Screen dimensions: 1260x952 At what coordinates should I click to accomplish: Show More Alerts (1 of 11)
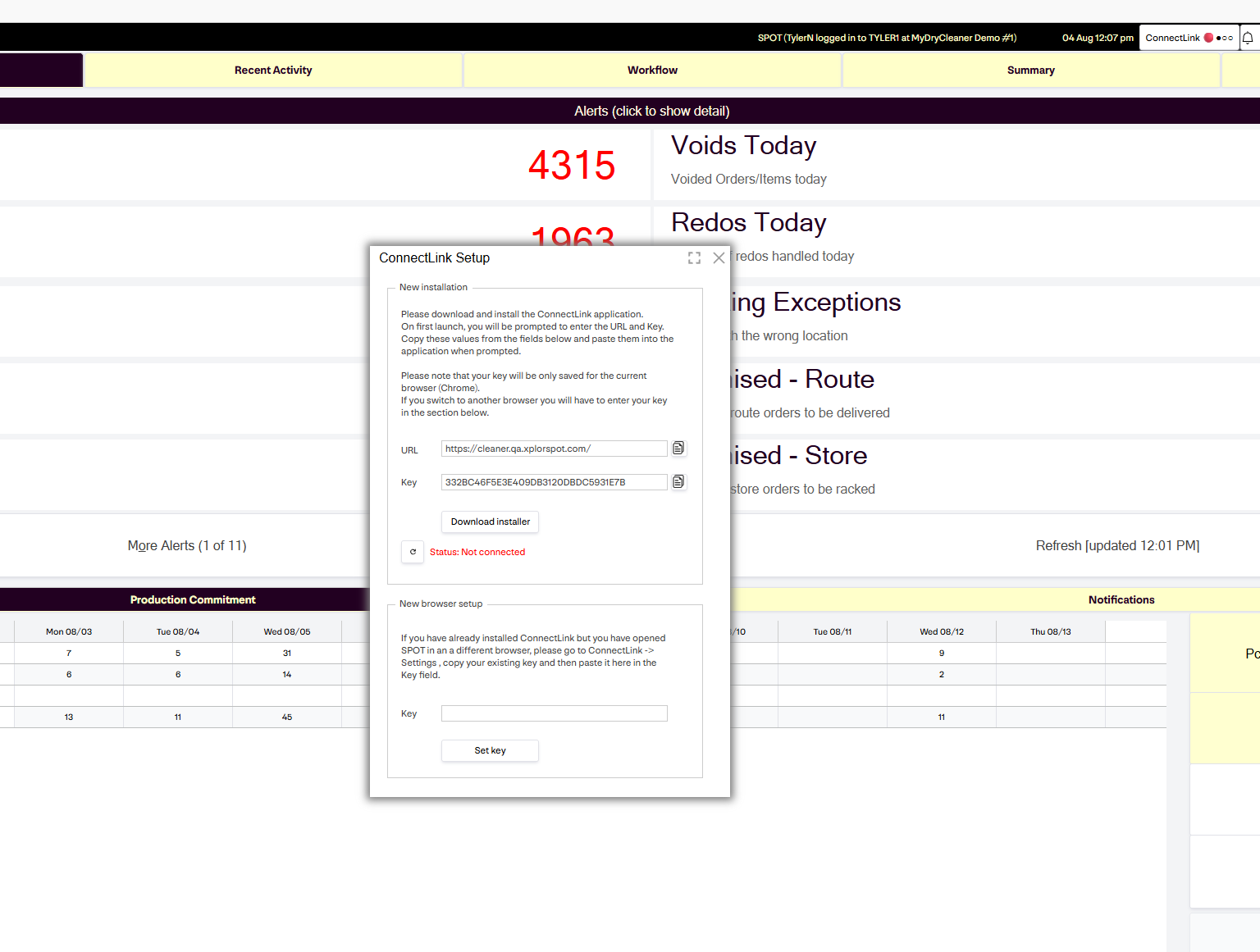pos(187,545)
